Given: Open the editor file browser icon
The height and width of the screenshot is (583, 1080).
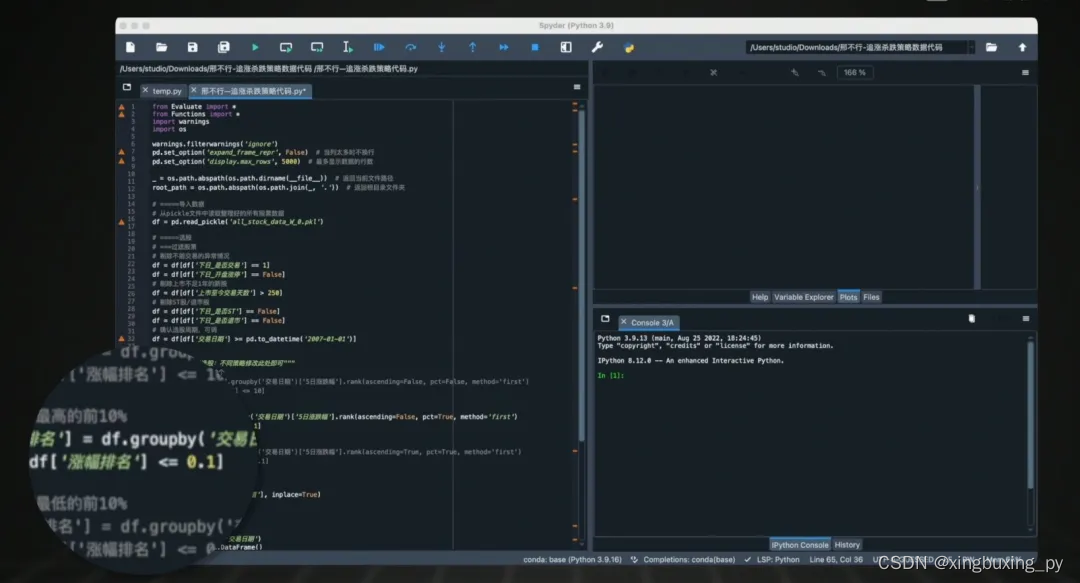Looking at the screenshot, I should click(127, 88).
